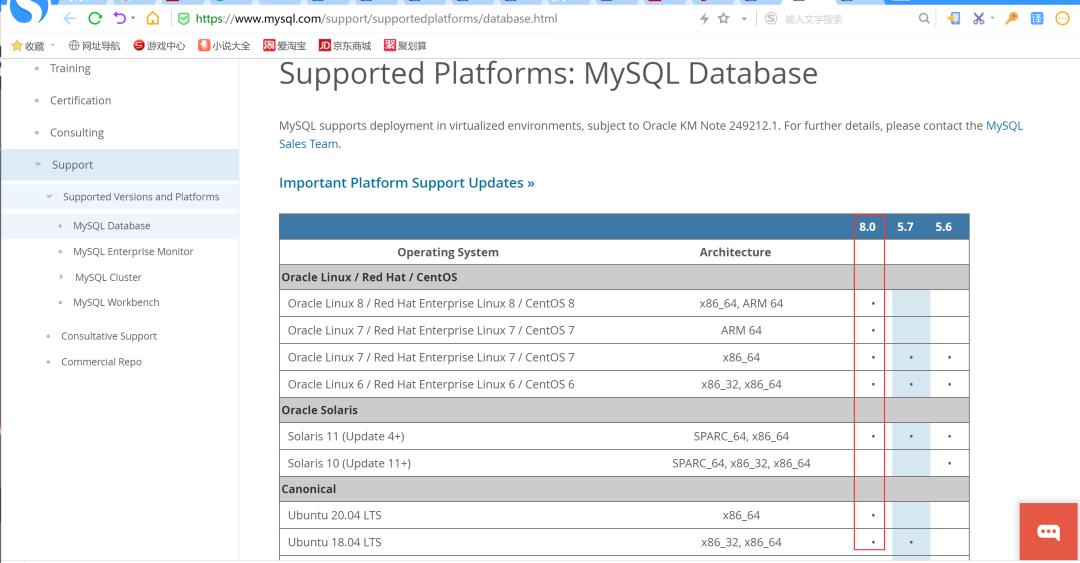
Task: Bookmark this page with the star icon
Action: click(x=723, y=19)
